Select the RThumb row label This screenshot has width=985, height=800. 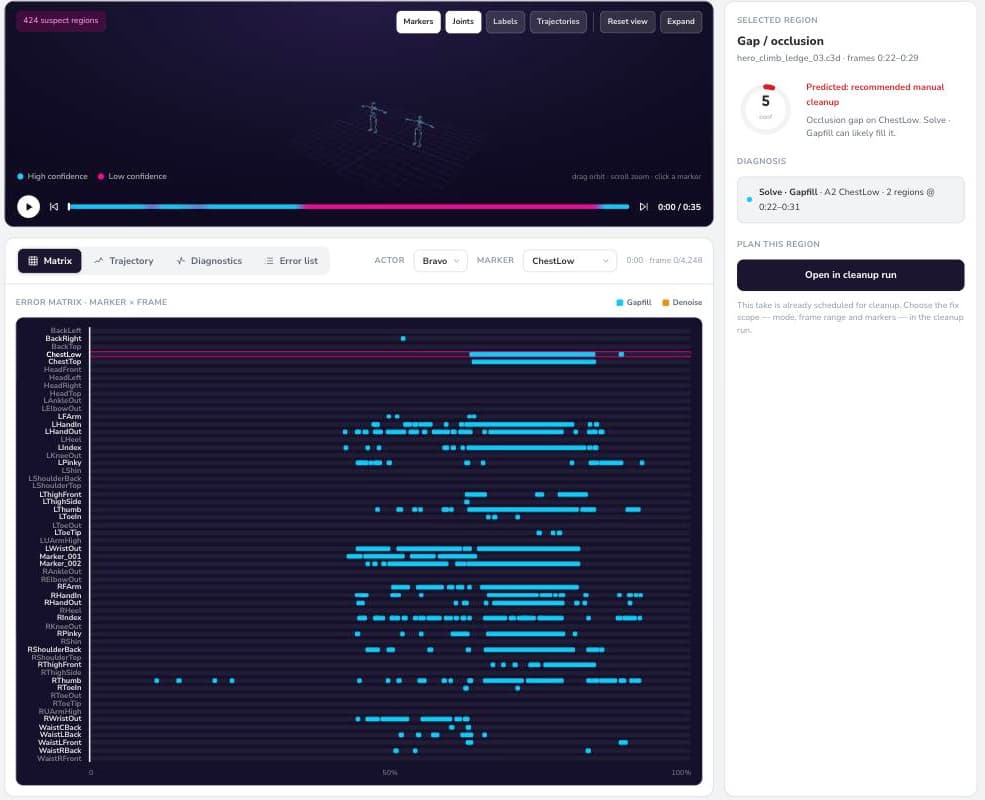[x=67, y=681]
